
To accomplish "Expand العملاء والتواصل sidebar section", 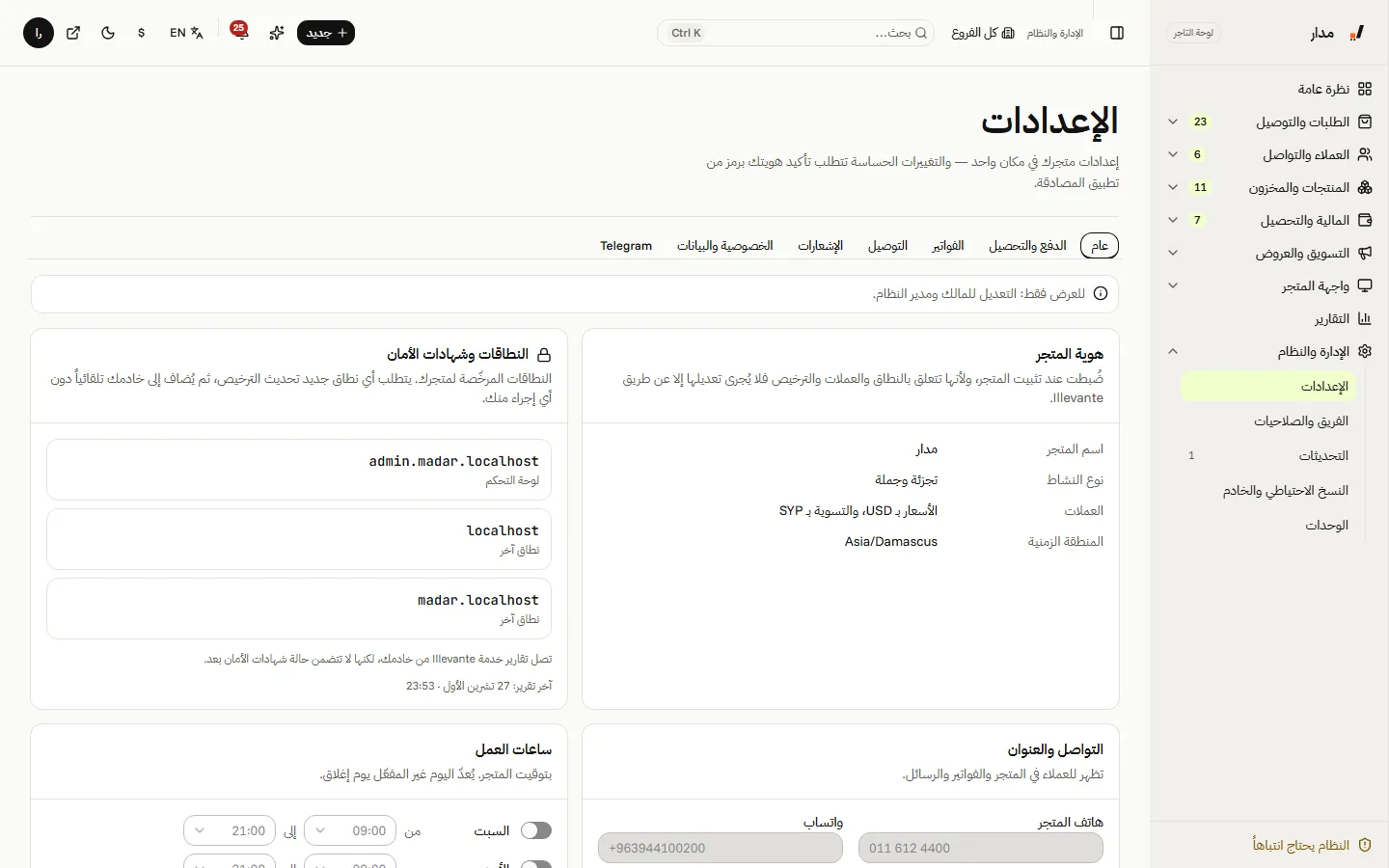I will click(x=1173, y=154).
